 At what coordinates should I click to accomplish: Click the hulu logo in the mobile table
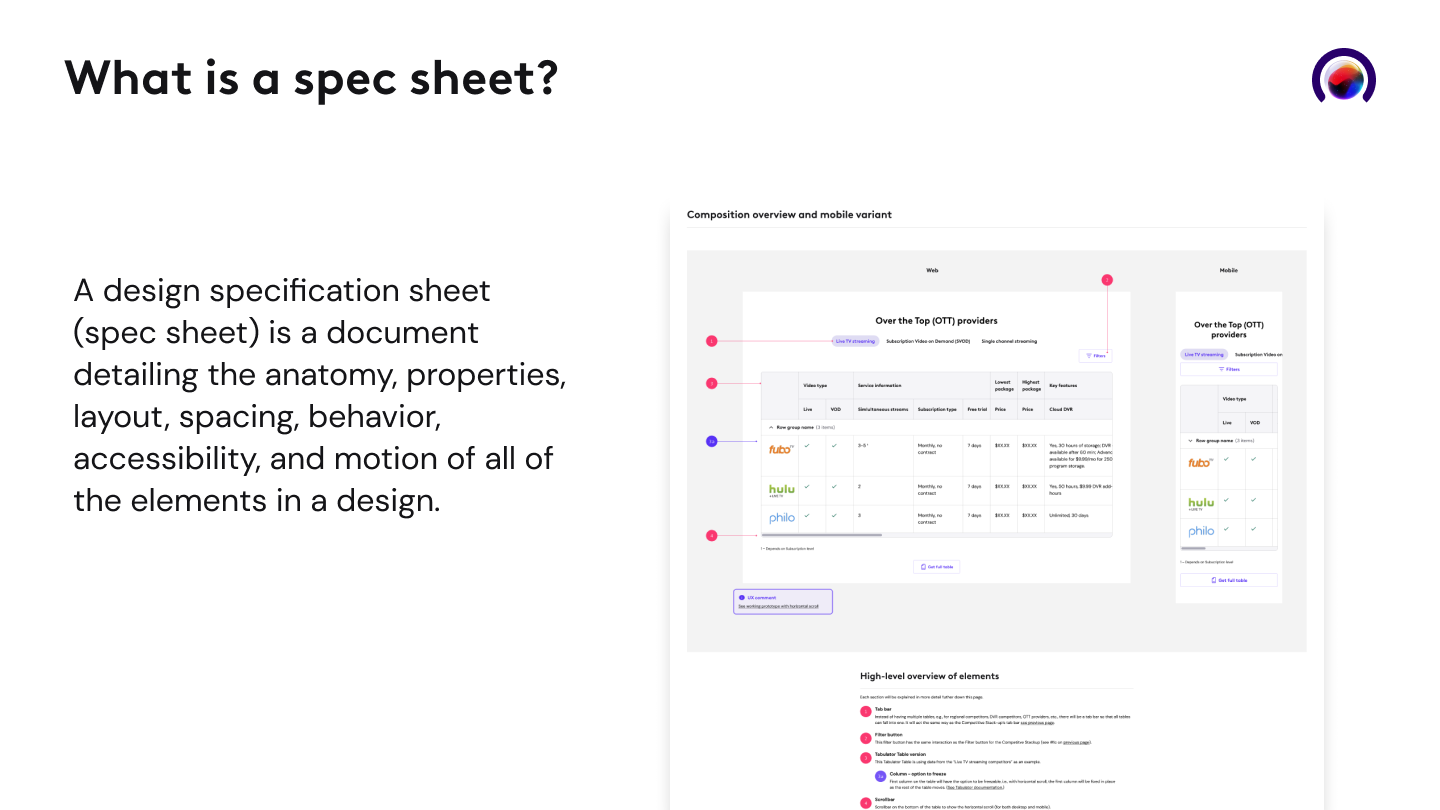point(1201,503)
